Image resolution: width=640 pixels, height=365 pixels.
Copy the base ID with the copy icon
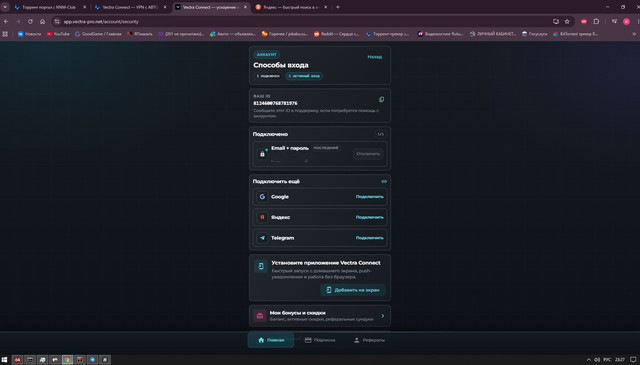click(381, 100)
